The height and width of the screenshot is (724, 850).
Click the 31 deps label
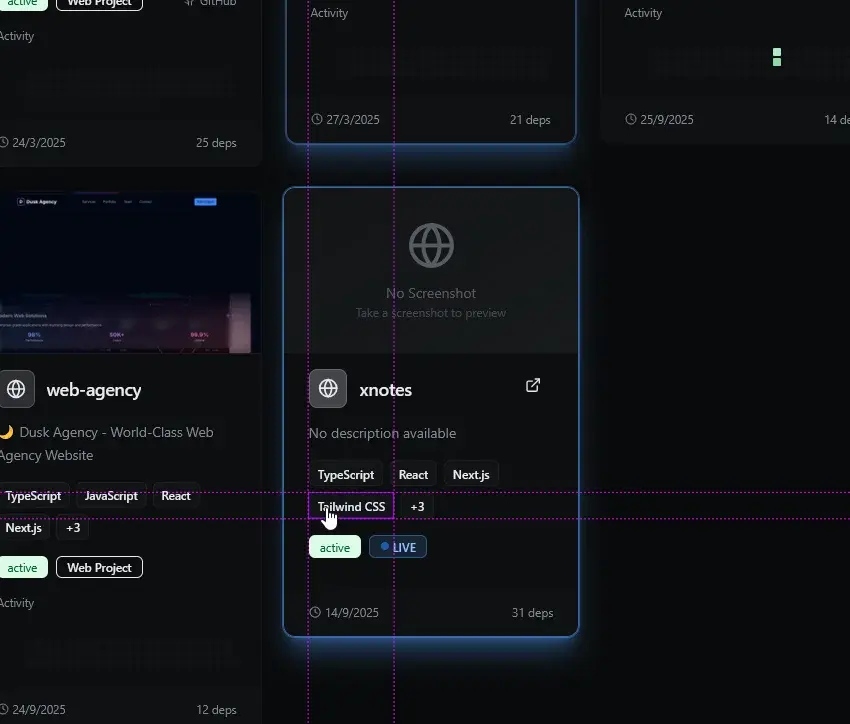coord(532,613)
